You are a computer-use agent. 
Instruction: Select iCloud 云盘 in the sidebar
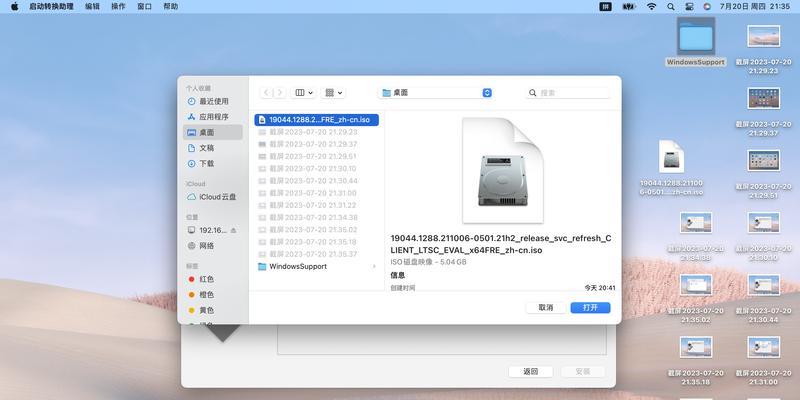213,196
